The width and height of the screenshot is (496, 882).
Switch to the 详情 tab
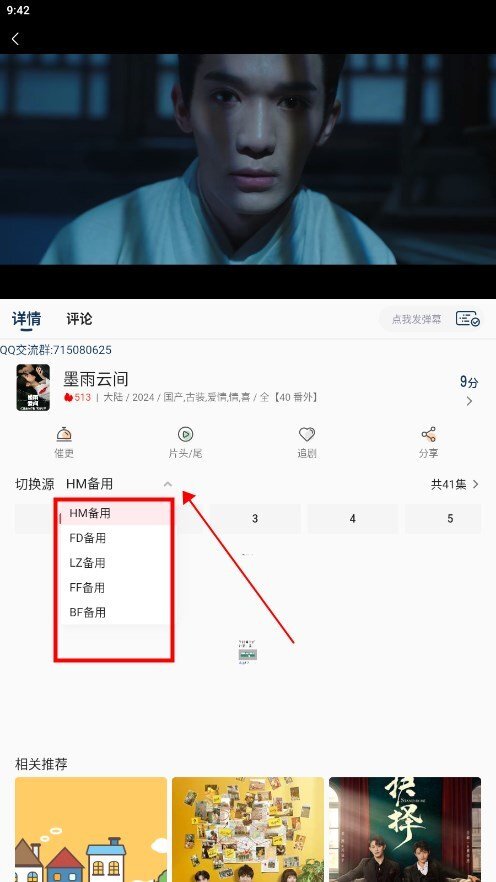click(26, 319)
